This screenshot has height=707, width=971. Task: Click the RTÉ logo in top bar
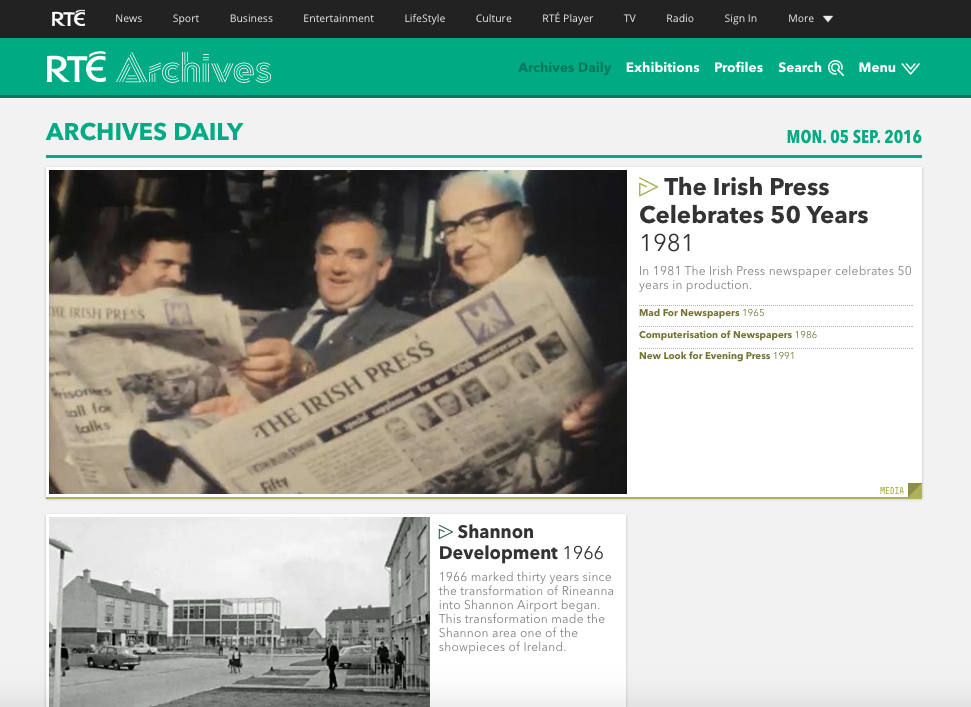coord(68,19)
